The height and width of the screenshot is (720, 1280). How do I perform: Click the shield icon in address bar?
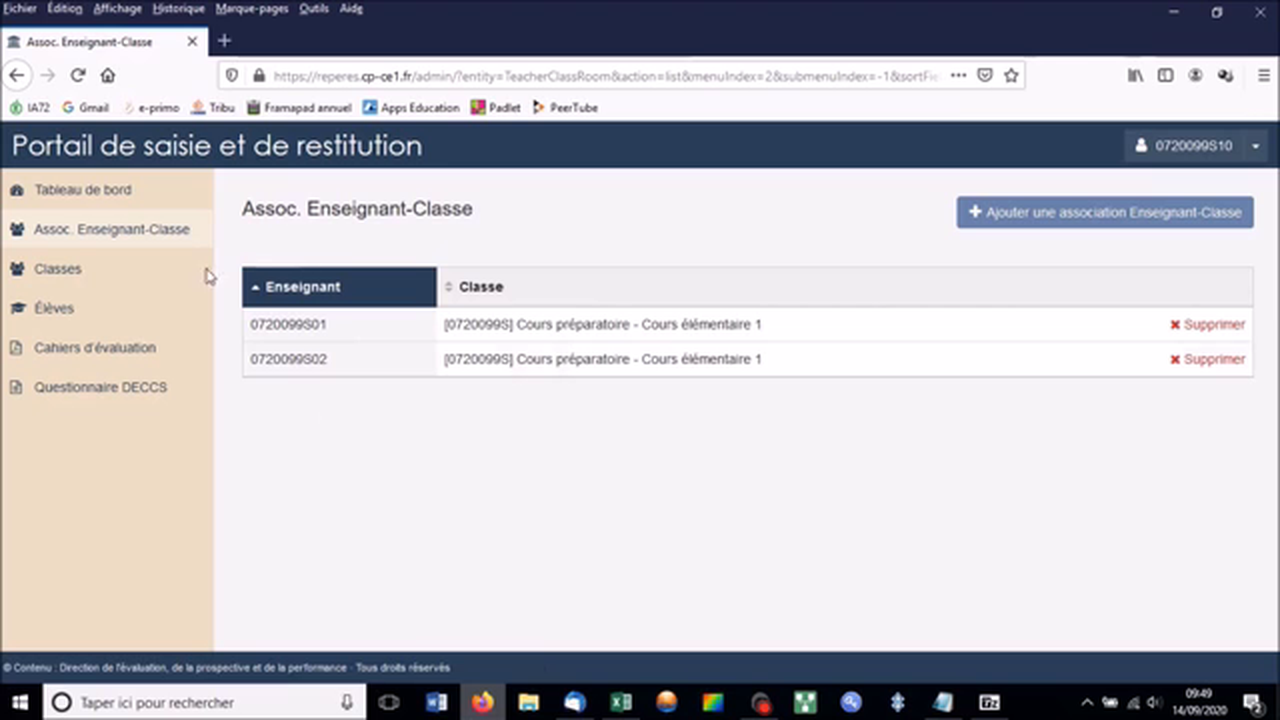pyautogui.click(x=231, y=75)
